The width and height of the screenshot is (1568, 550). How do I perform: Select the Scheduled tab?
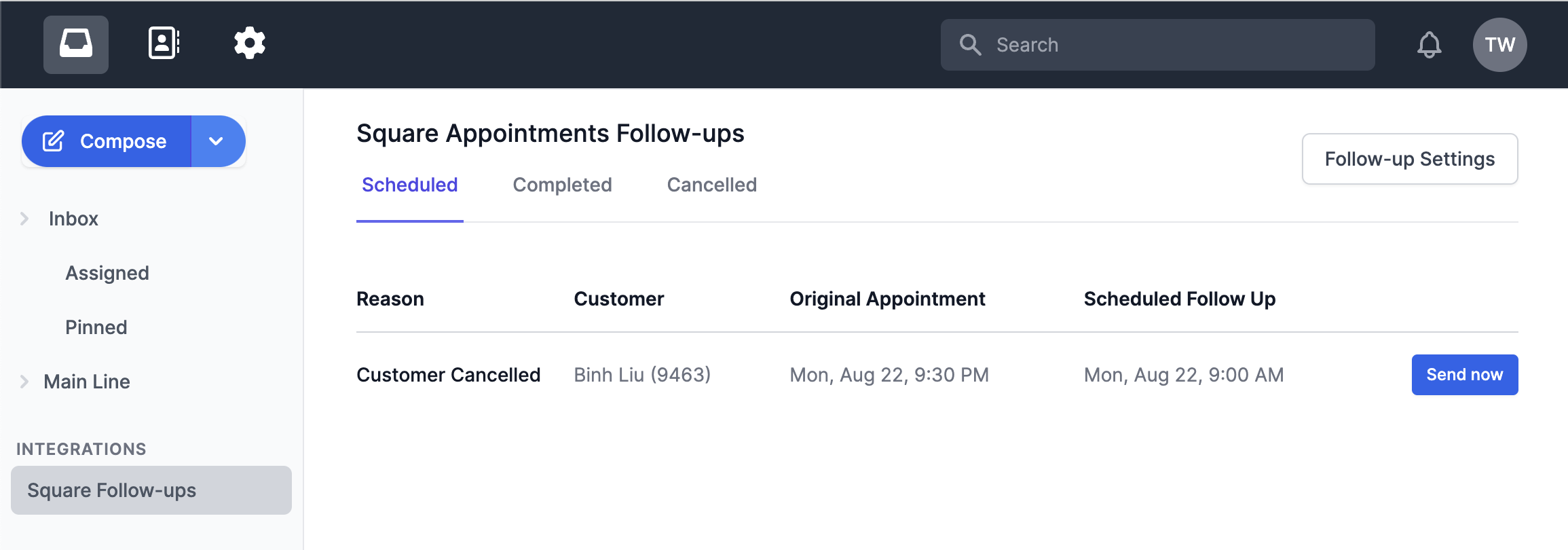click(x=409, y=185)
